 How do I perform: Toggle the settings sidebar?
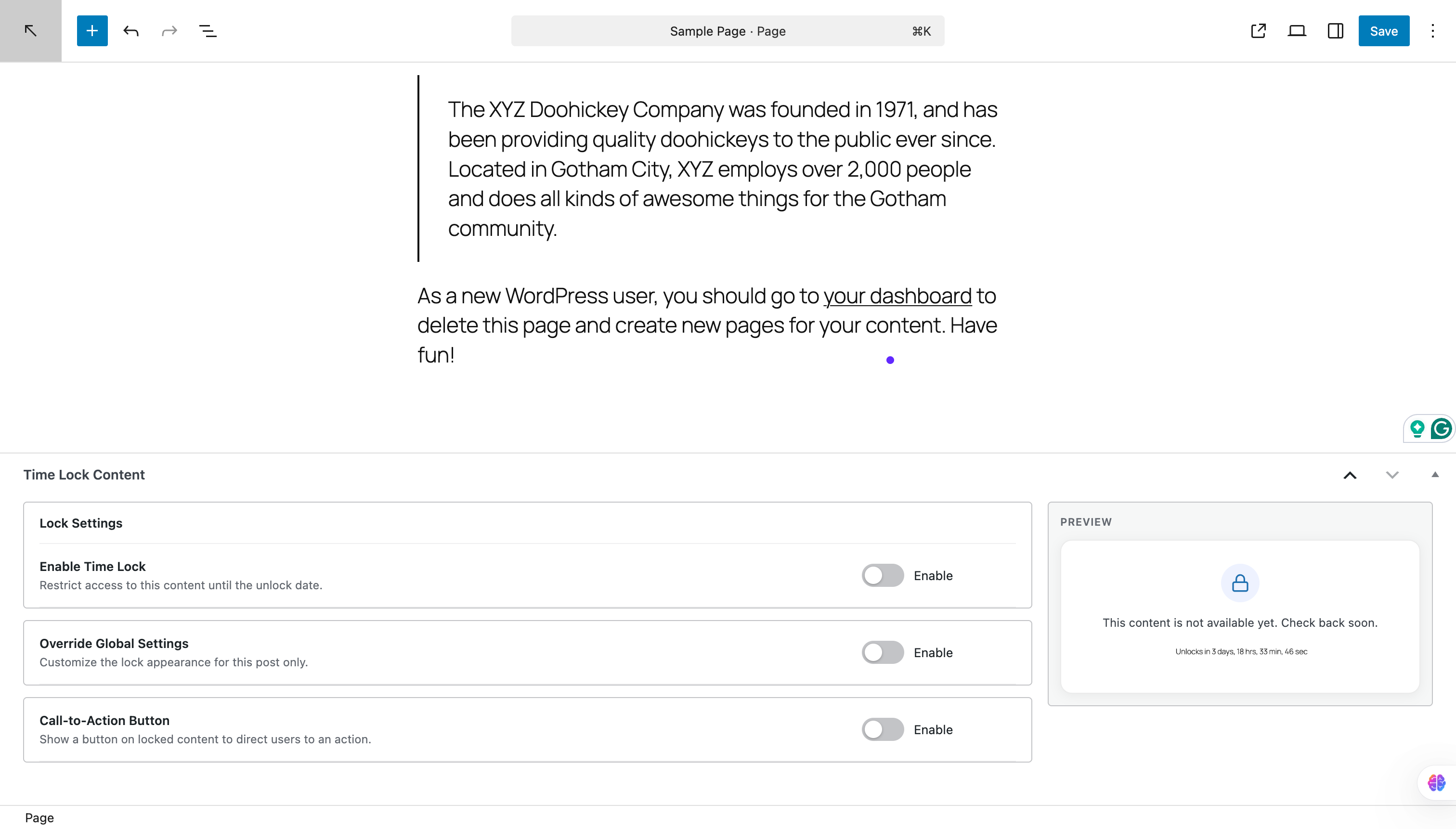[x=1335, y=31]
